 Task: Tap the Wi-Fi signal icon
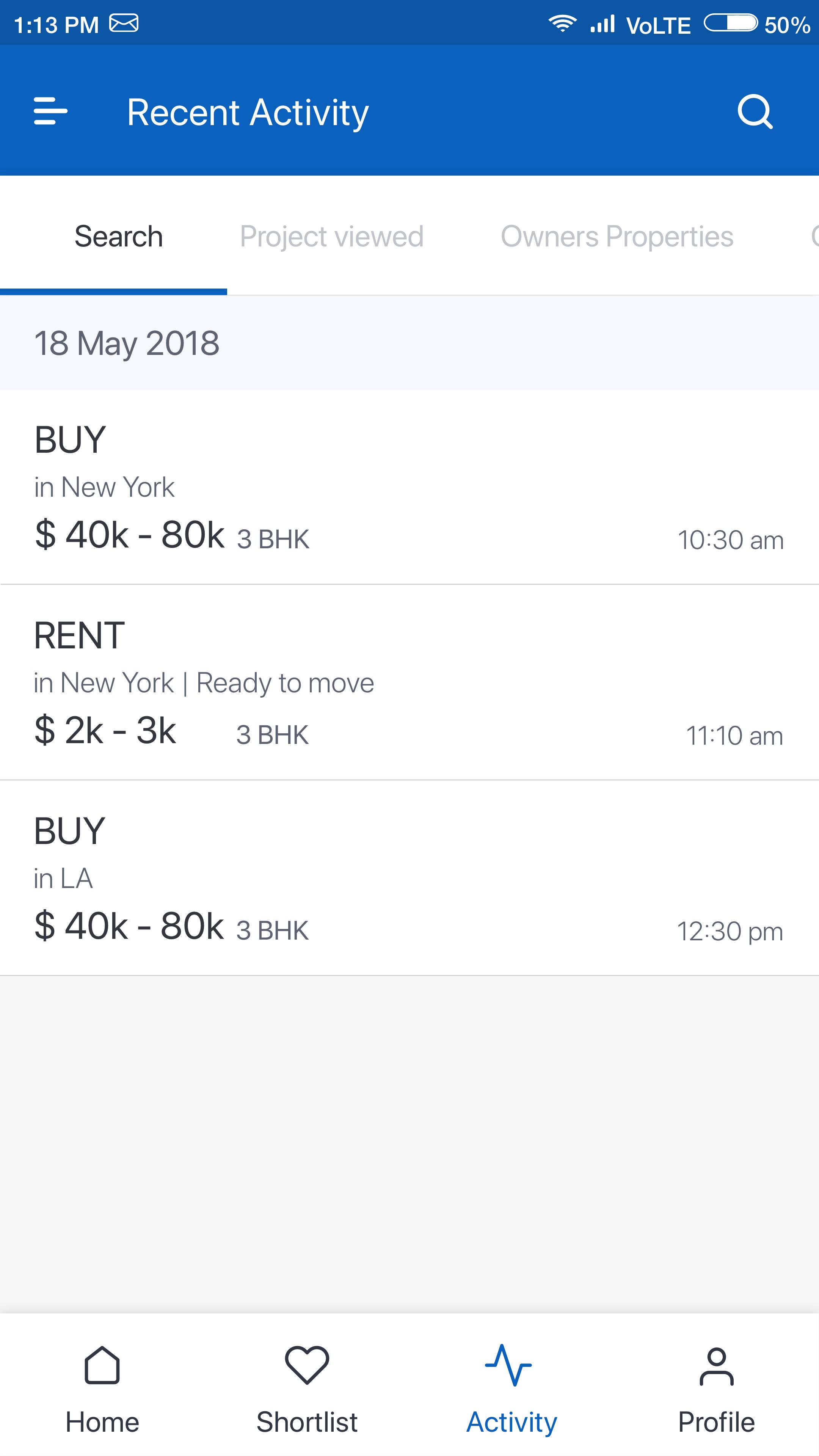click(562, 24)
